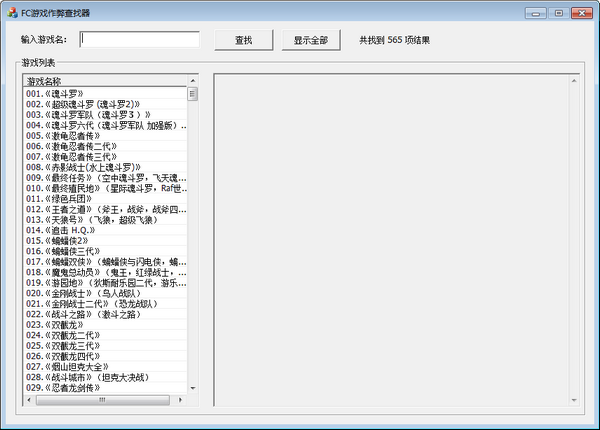
Task: Select row 012.《王者之道》
Action: pyautogui.click(x=105, y=209)
